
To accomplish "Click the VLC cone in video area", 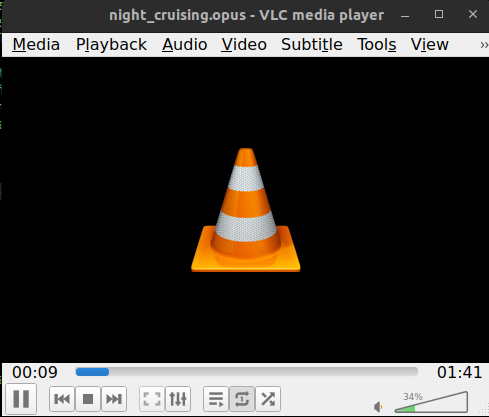I will pyautogui.click(x=246, y=210).
